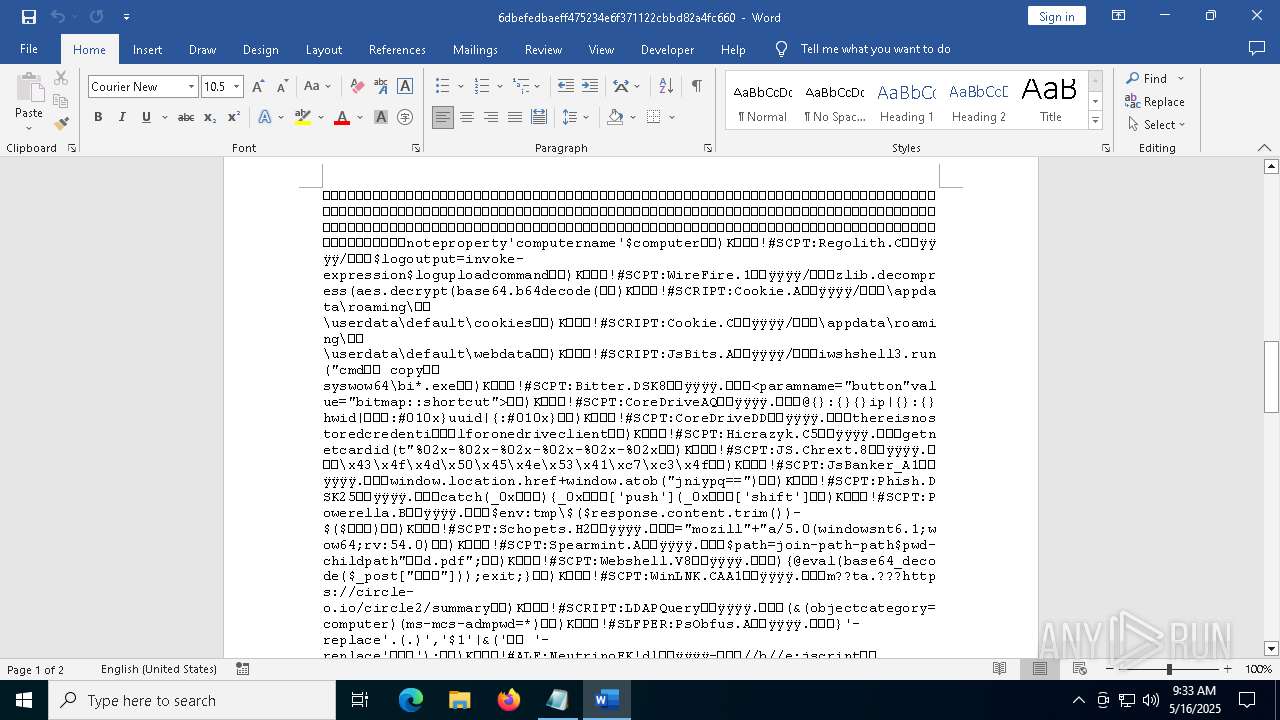This screenshot has height=720, width=1280.
Task: Launch Firefox from the taskbar
Action: (509, 700)
